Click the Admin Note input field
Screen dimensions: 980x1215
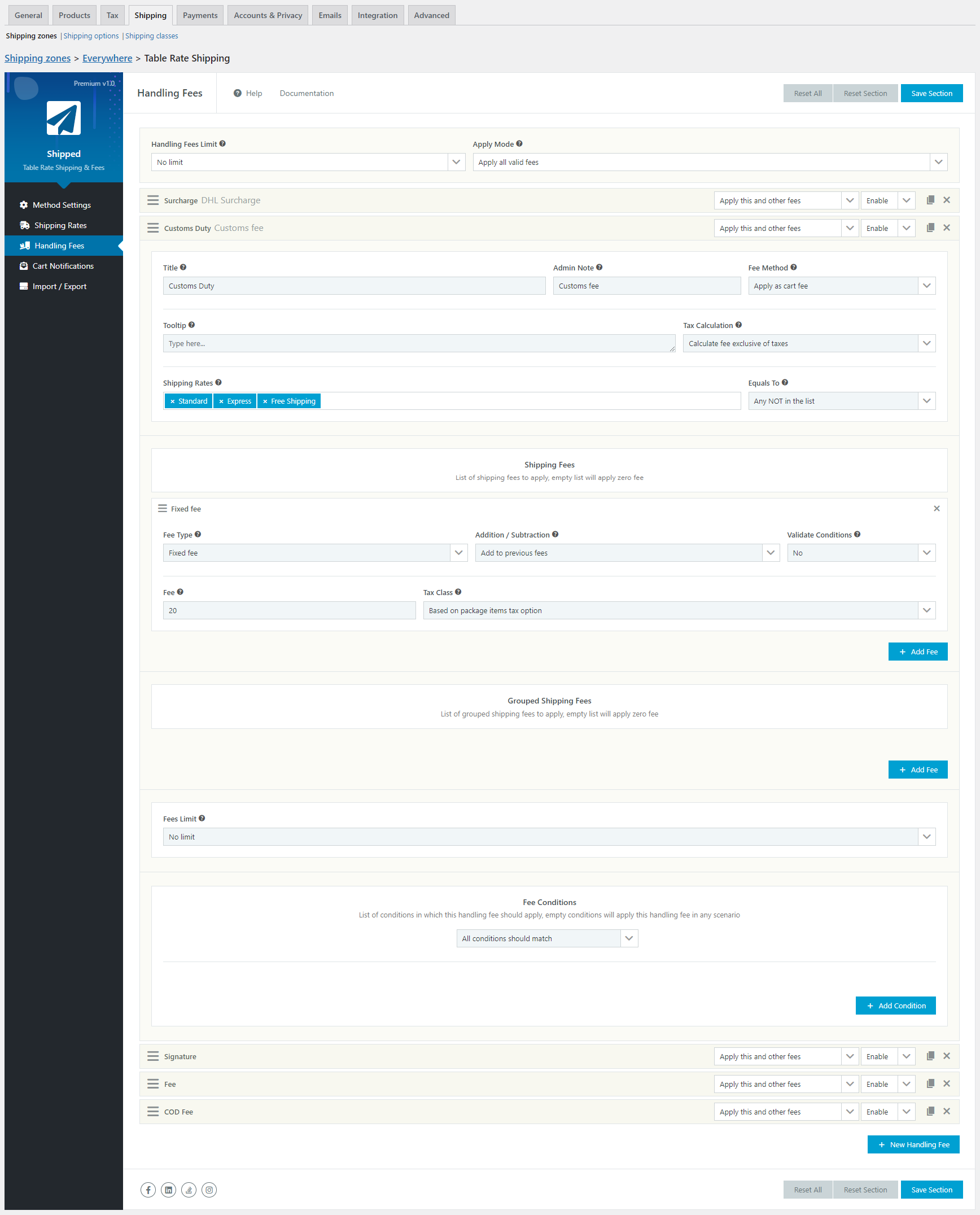647,286
